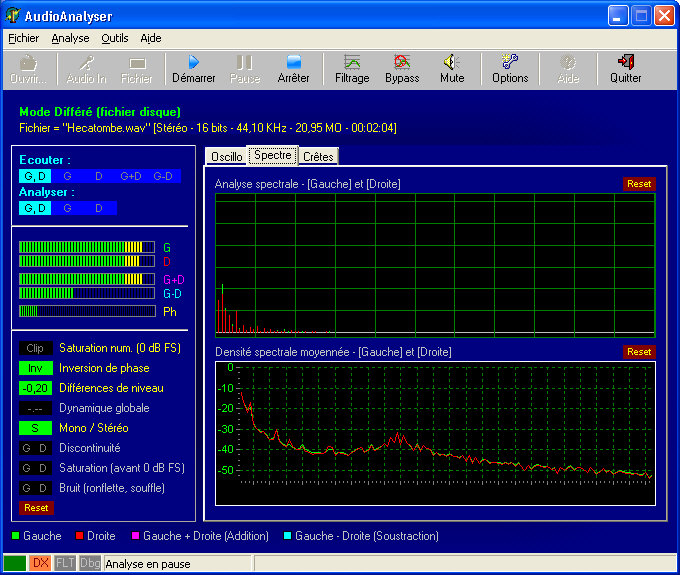Select G-D listening mode under Ecouter
The image size is (680, 575).
pos(163,176)
